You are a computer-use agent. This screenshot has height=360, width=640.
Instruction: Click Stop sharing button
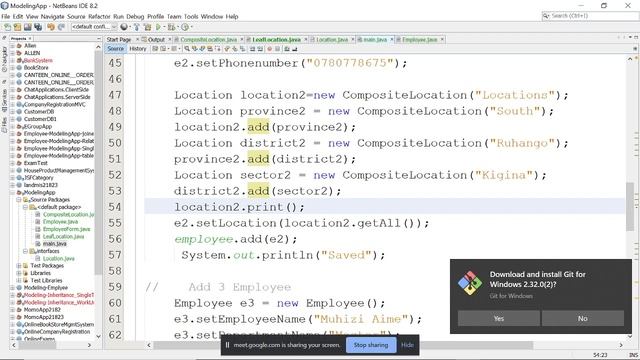pos(371,345)
